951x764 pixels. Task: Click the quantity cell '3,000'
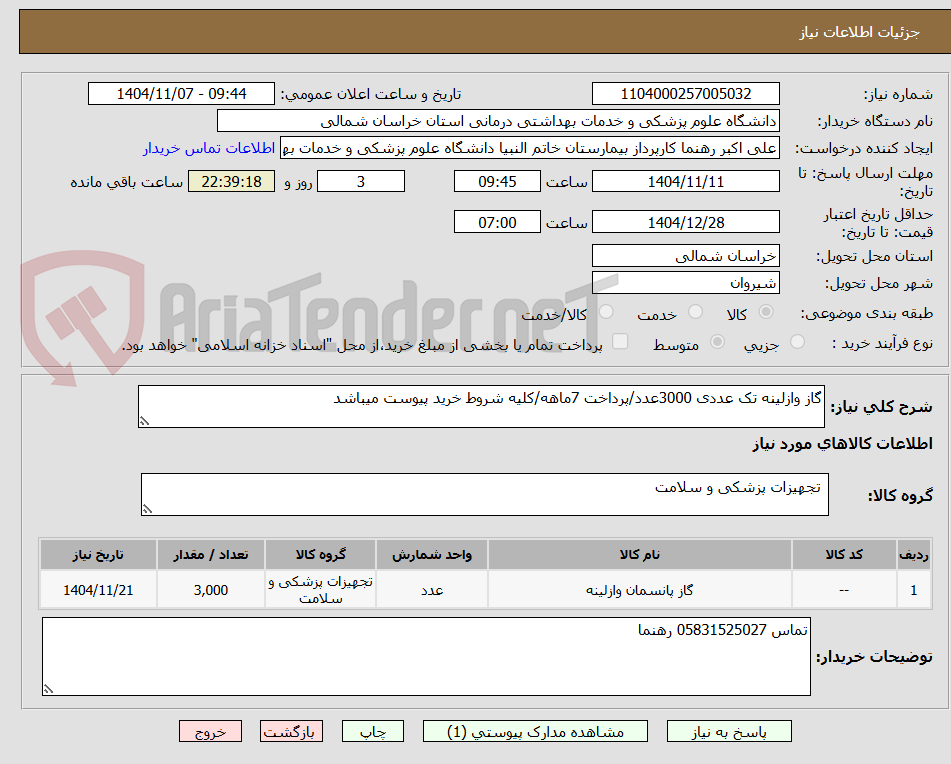pos(210,590)
